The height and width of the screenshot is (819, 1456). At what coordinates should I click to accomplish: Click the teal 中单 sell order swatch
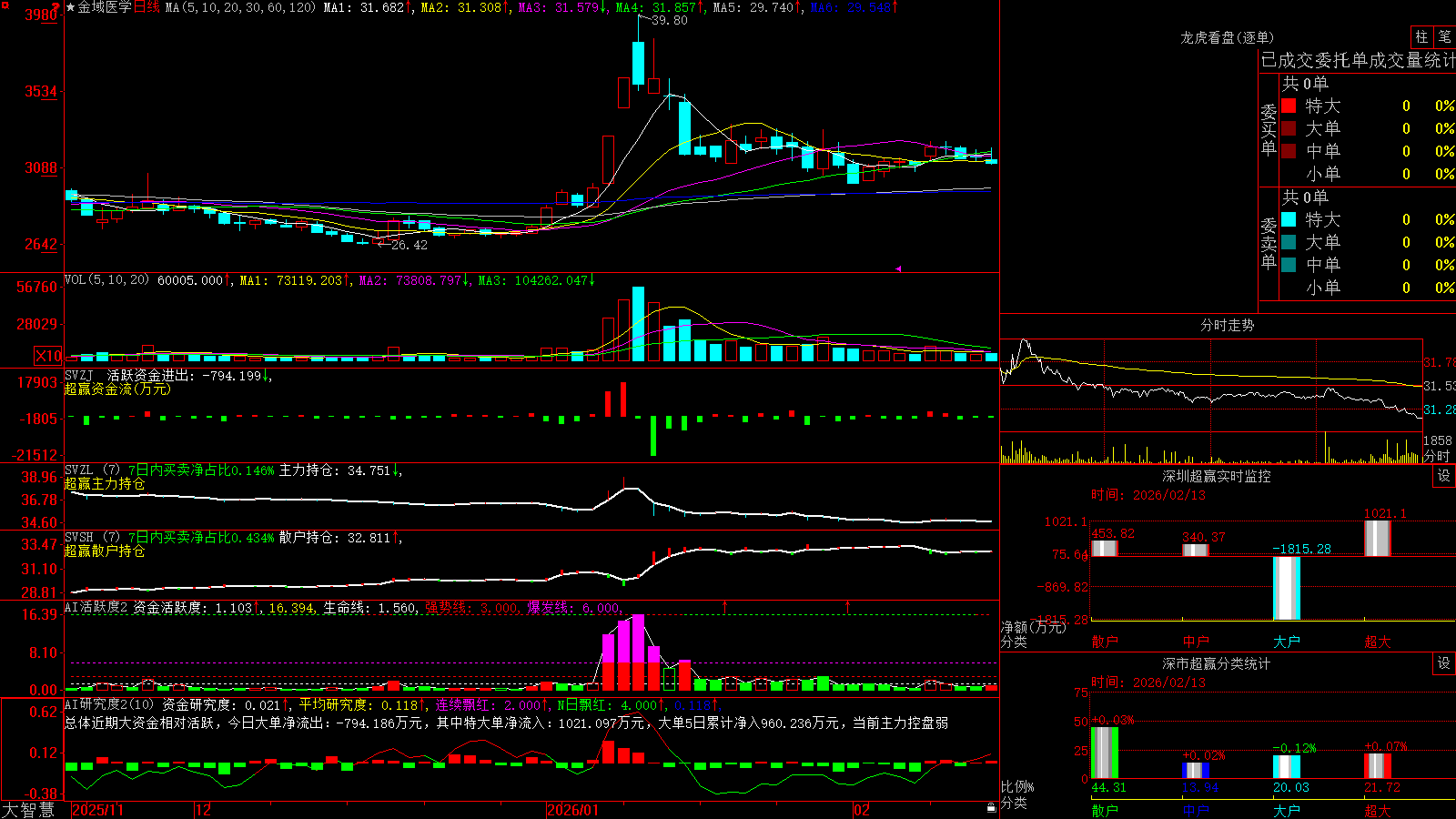point(1289,265)
